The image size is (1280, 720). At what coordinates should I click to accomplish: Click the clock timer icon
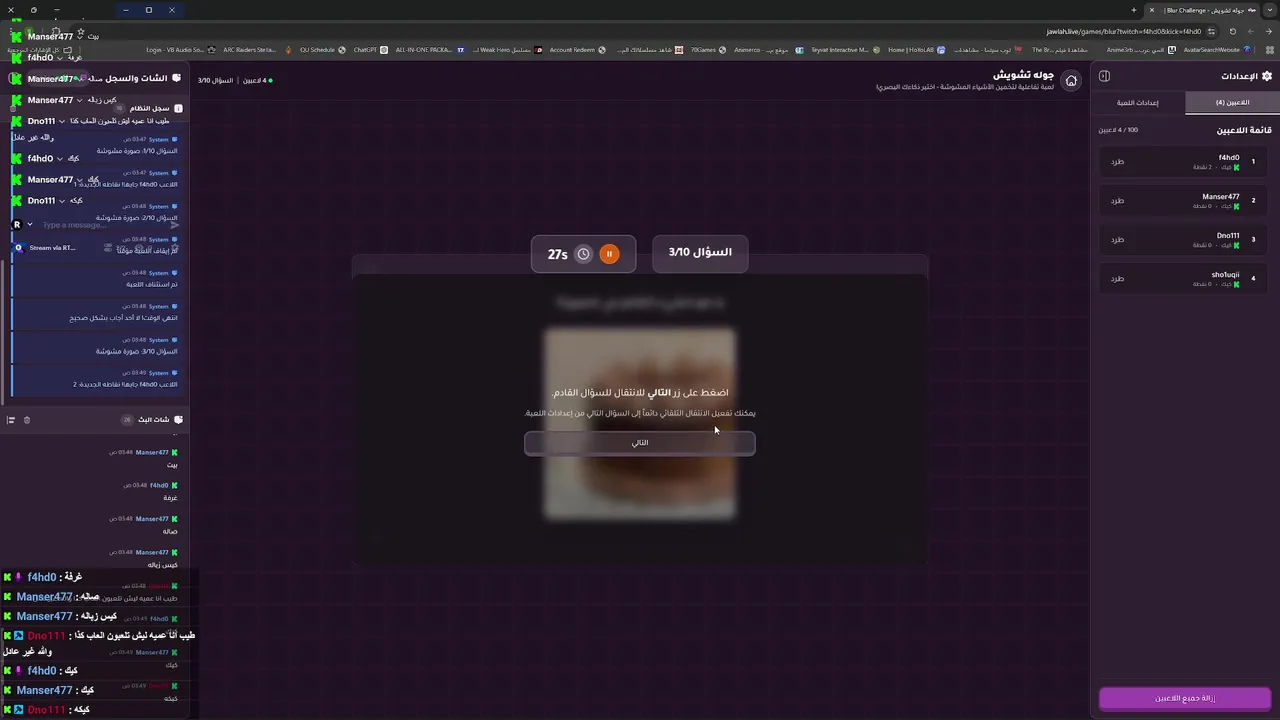(583, 254)
